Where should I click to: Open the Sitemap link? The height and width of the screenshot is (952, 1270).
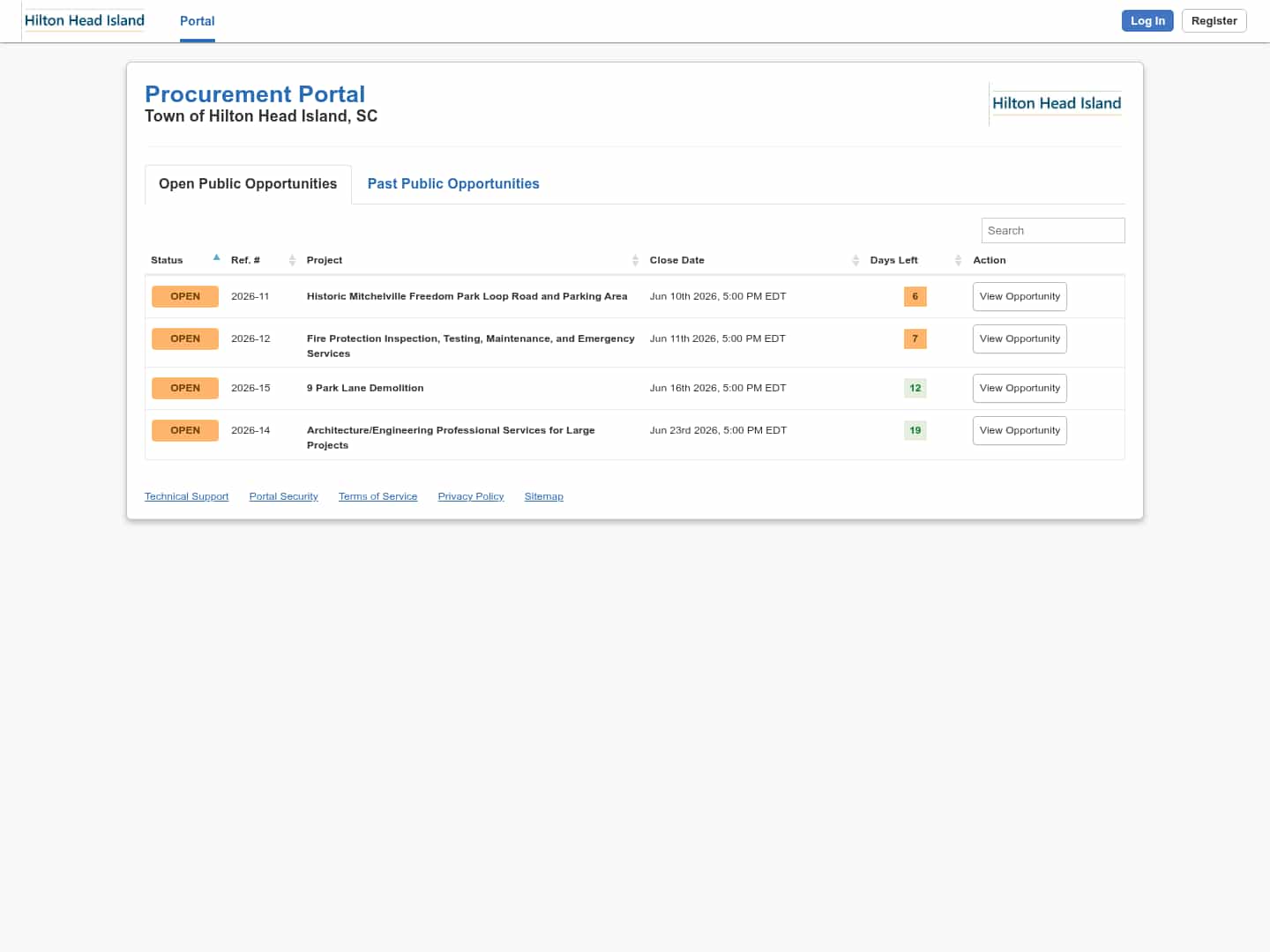point(543,496)
